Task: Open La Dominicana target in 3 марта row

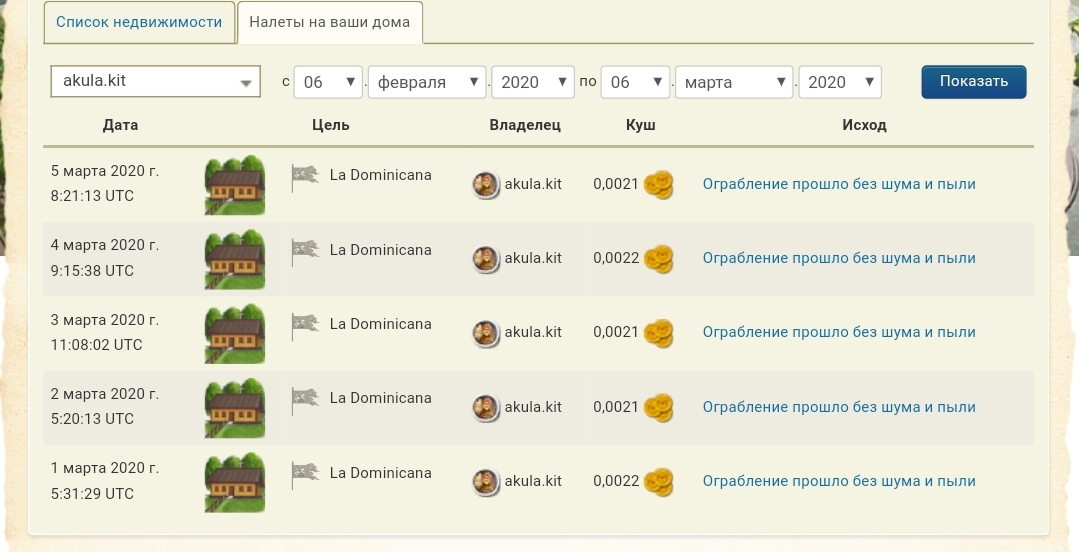Action: click(380, 324)
